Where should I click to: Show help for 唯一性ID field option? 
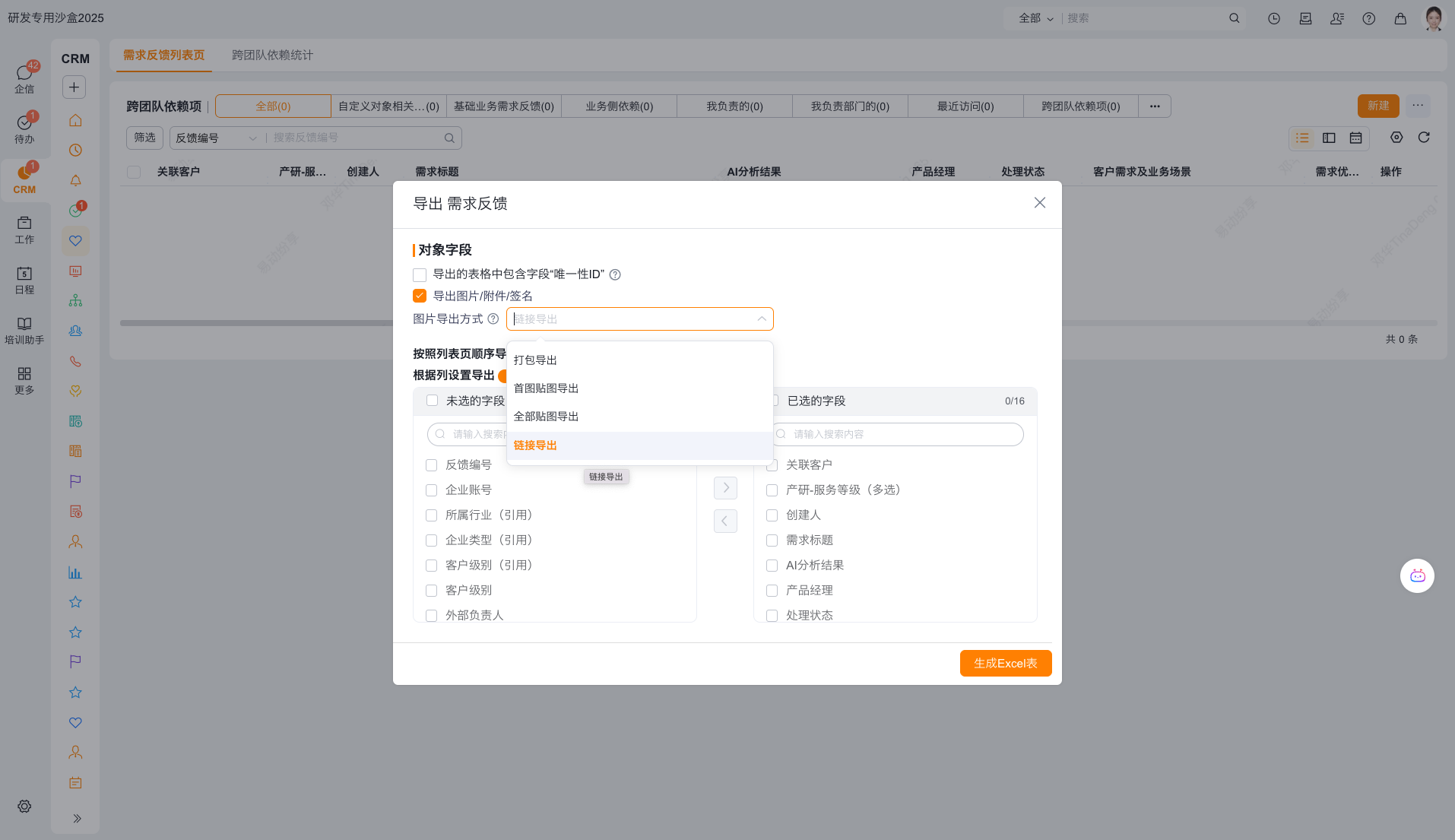point(616,275)
